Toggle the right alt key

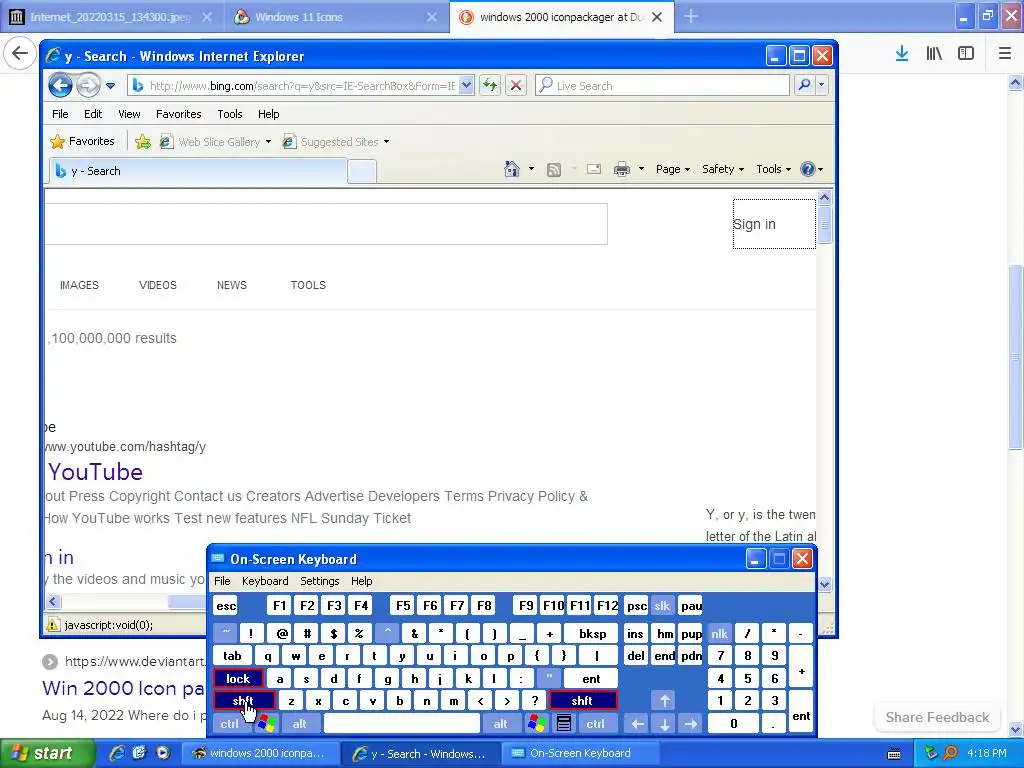(x=500, y=723)
